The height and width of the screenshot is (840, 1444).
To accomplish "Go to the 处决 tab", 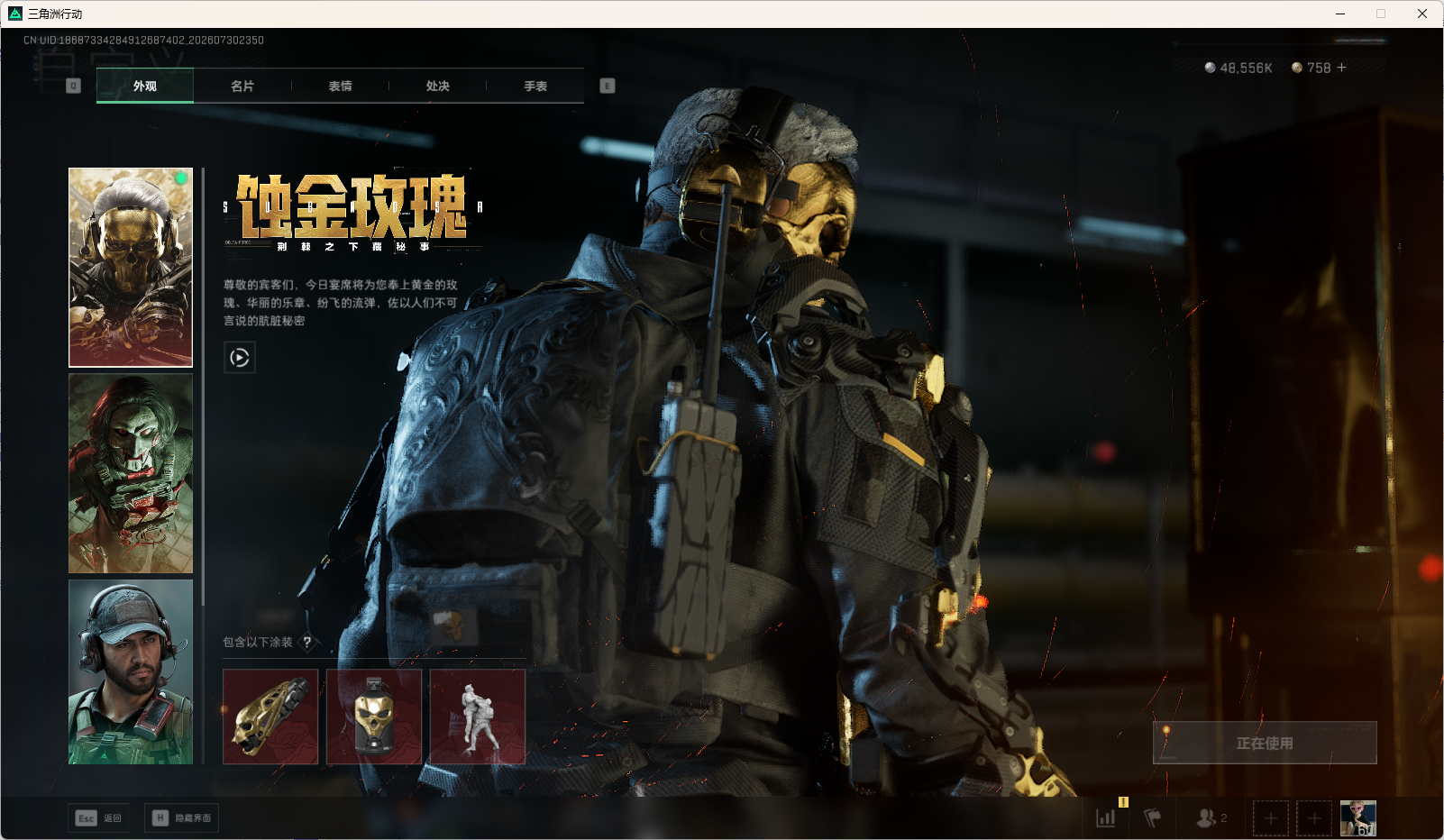I will pyautogui.click(x=438, y=86).
